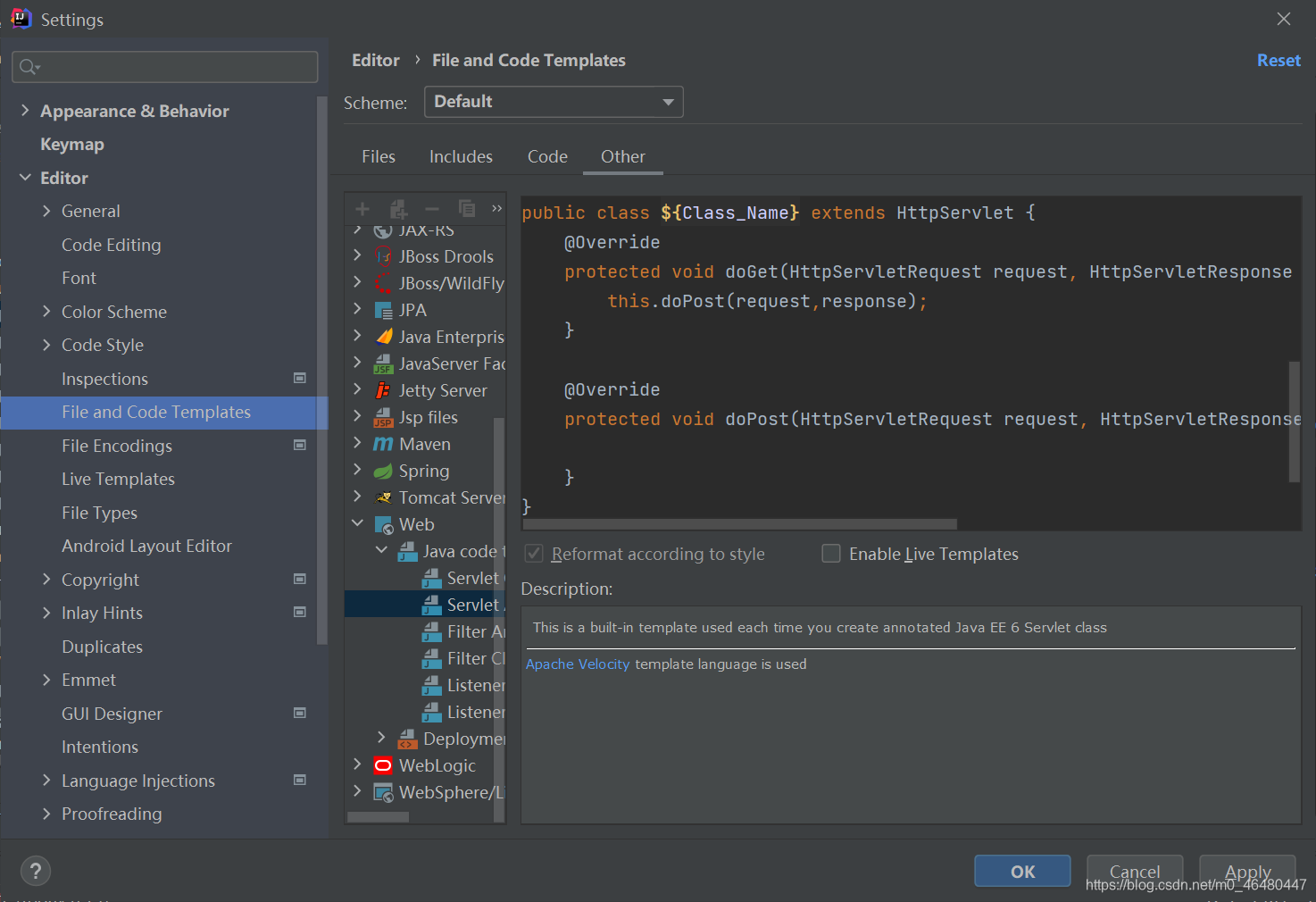Expand the General settings node

46,211
